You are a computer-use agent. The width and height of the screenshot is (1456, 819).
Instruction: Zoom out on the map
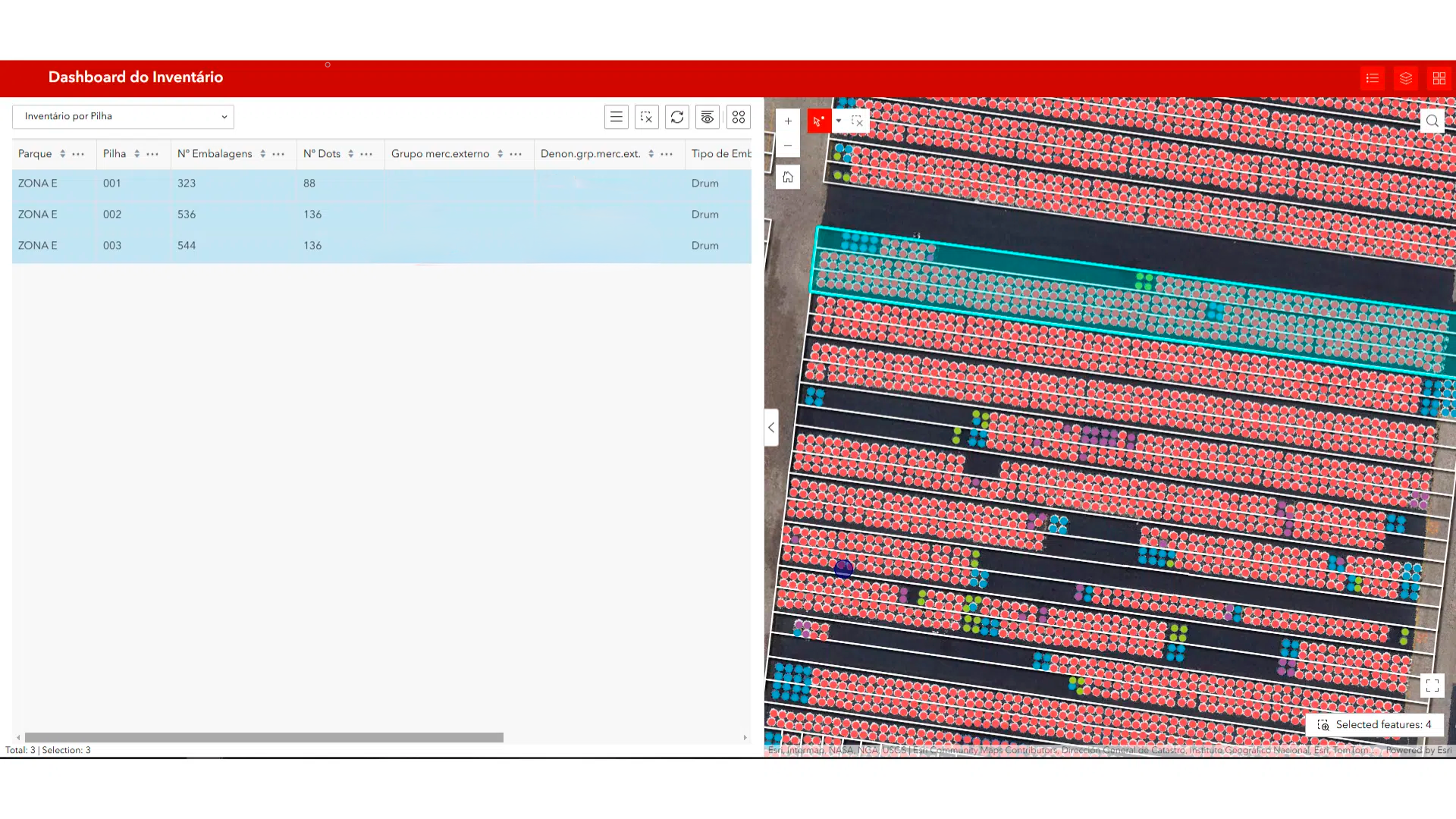click(788, 146)
